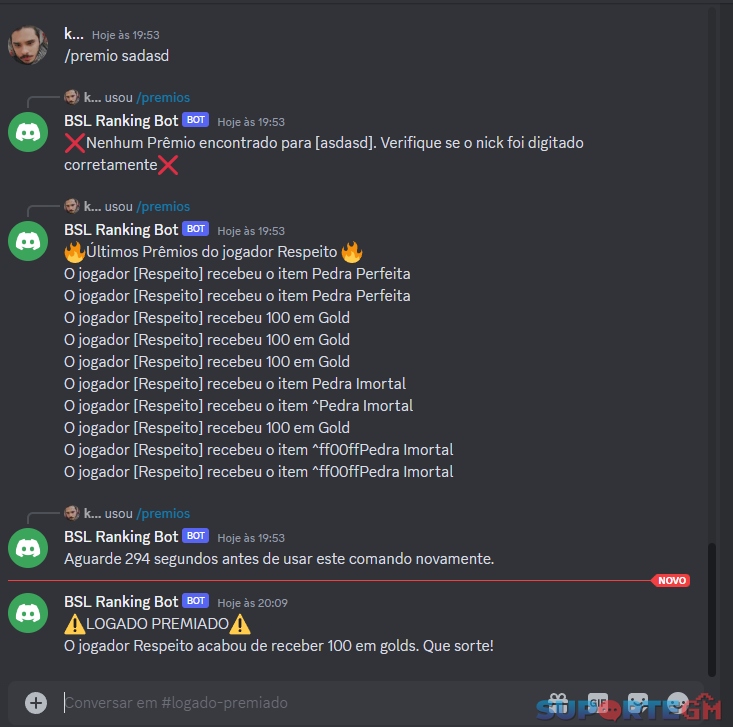The height and width of the screenshot is (727, 733).
Task: Open the emoji picker icon
Action: pyautogui.click(x=678, y=702)
